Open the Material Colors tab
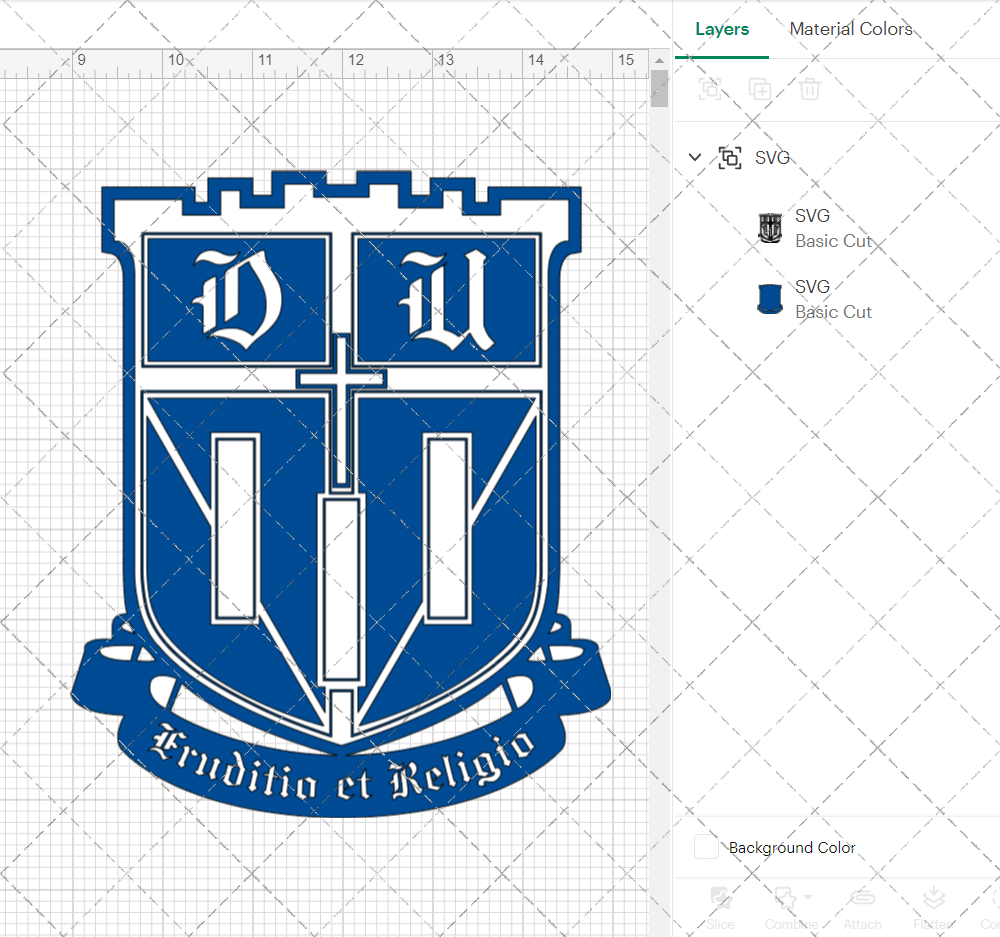Image resolution: width=1000 pixels, height=937 pixels. click(851, 29)
